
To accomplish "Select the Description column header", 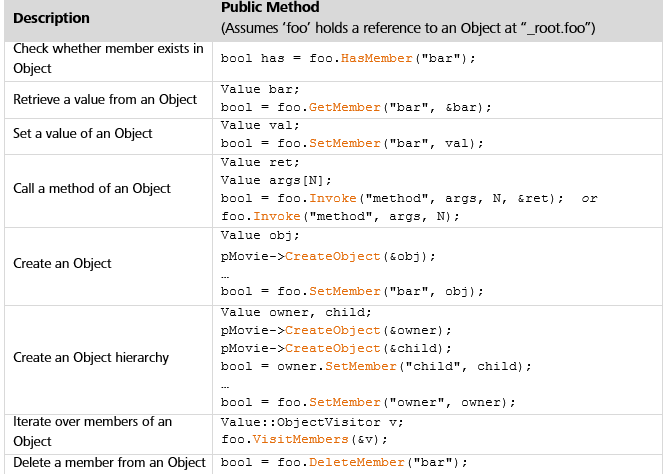I will [x=52, y=19].
